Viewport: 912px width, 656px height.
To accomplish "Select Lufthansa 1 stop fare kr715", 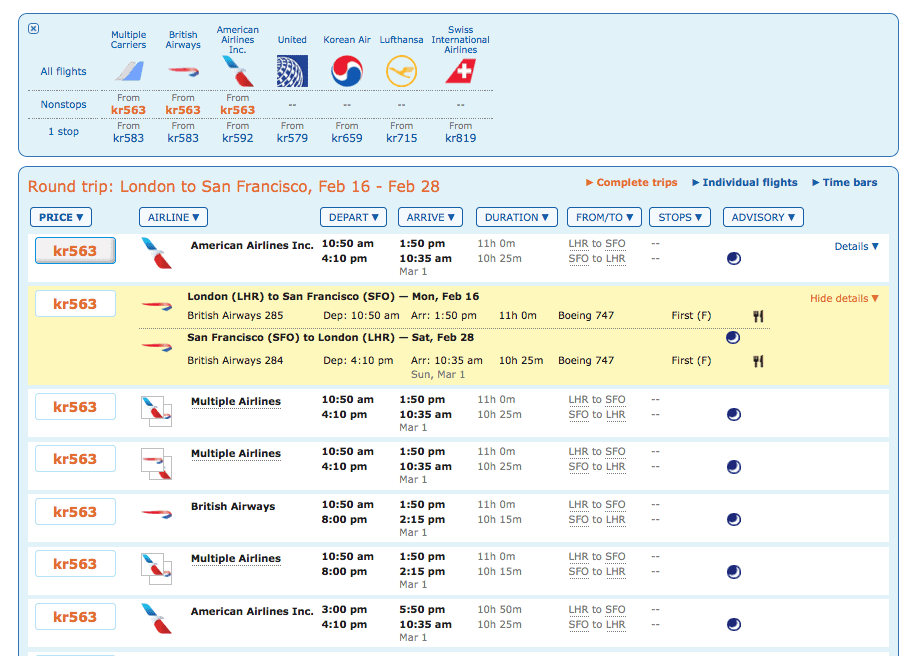I will pyautogui.click(x=402, y=138).
